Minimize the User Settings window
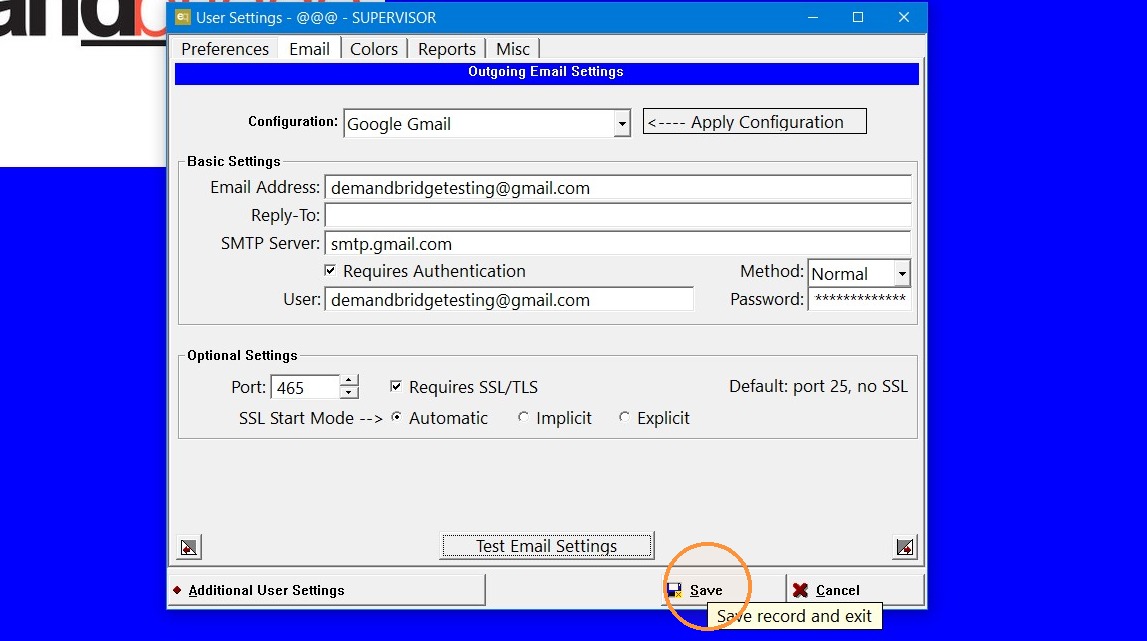Viewport: 1147px width, 641px height. point(813,17)
